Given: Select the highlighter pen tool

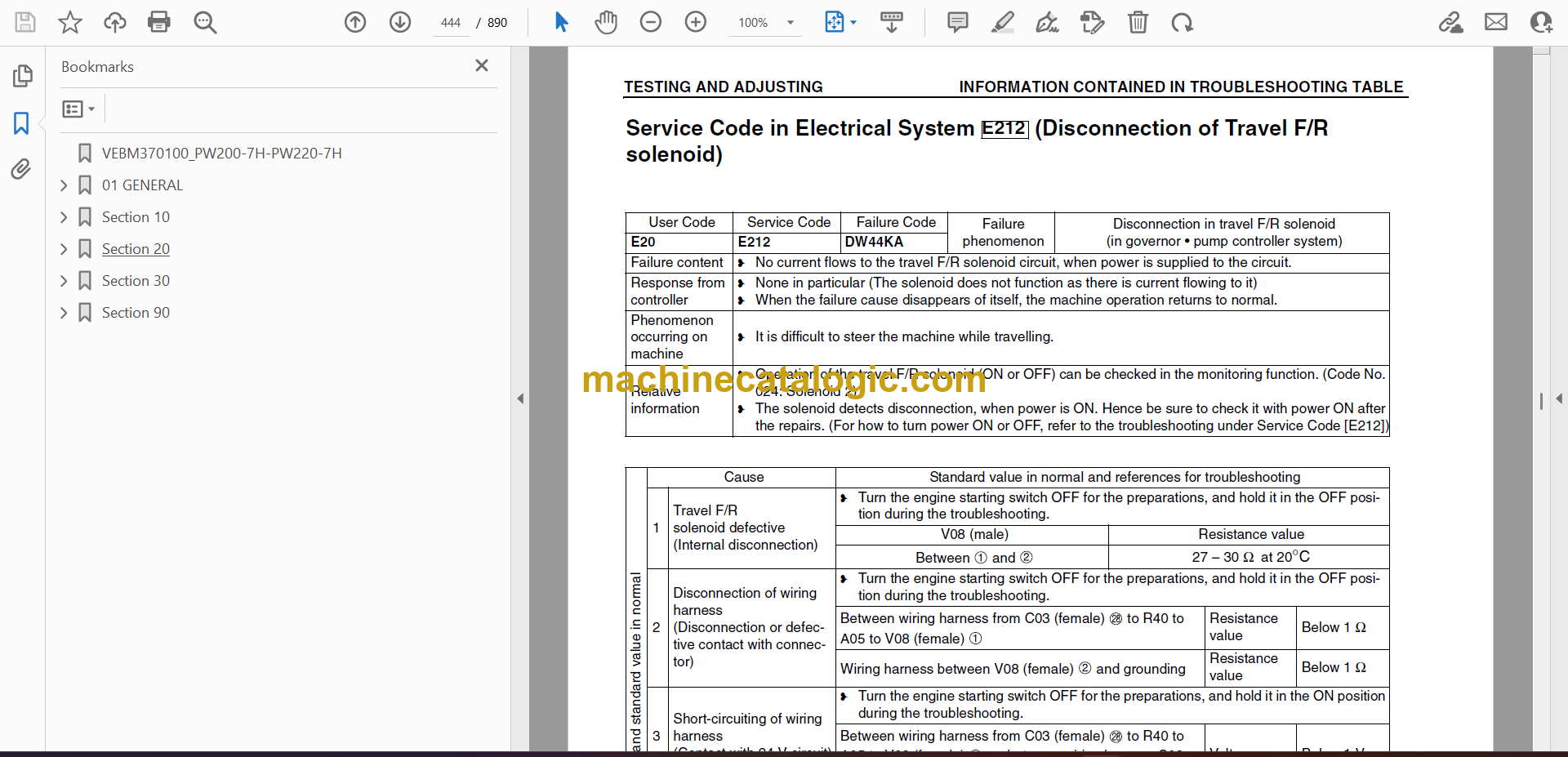Looking at the screenshot, I should tap(1003, 22).
